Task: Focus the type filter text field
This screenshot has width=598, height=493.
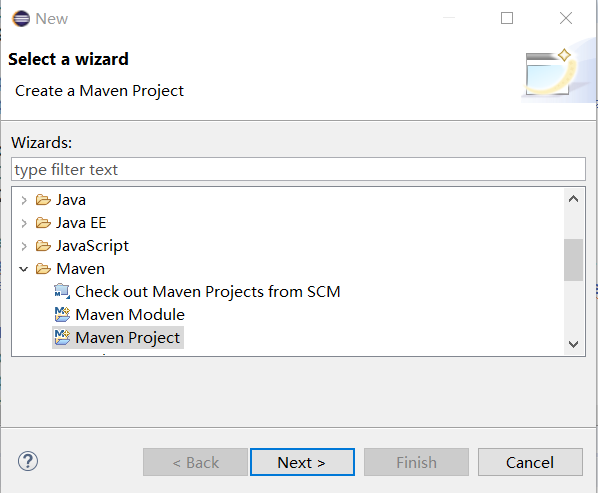Action: [x=298, y=169]
